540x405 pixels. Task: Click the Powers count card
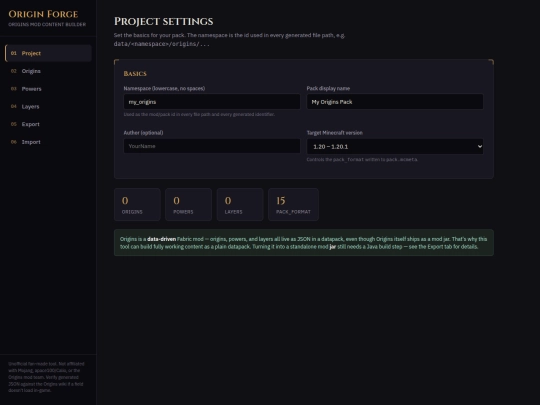tap(188, 205)
